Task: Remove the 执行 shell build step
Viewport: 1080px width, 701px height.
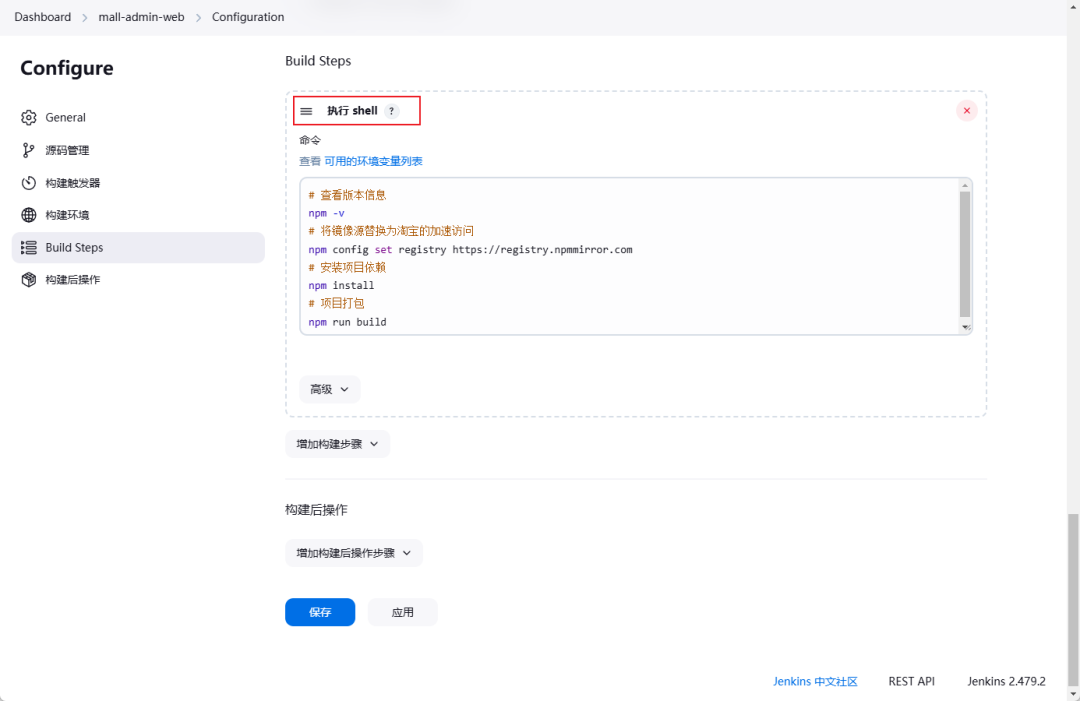Action: point(966,110)
